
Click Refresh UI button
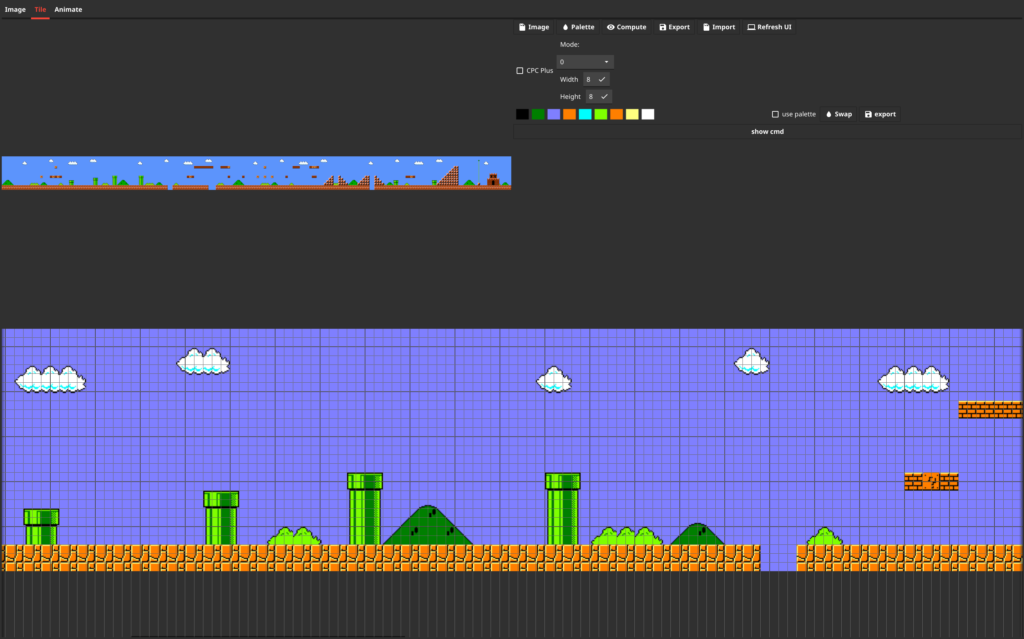[769, 27]
